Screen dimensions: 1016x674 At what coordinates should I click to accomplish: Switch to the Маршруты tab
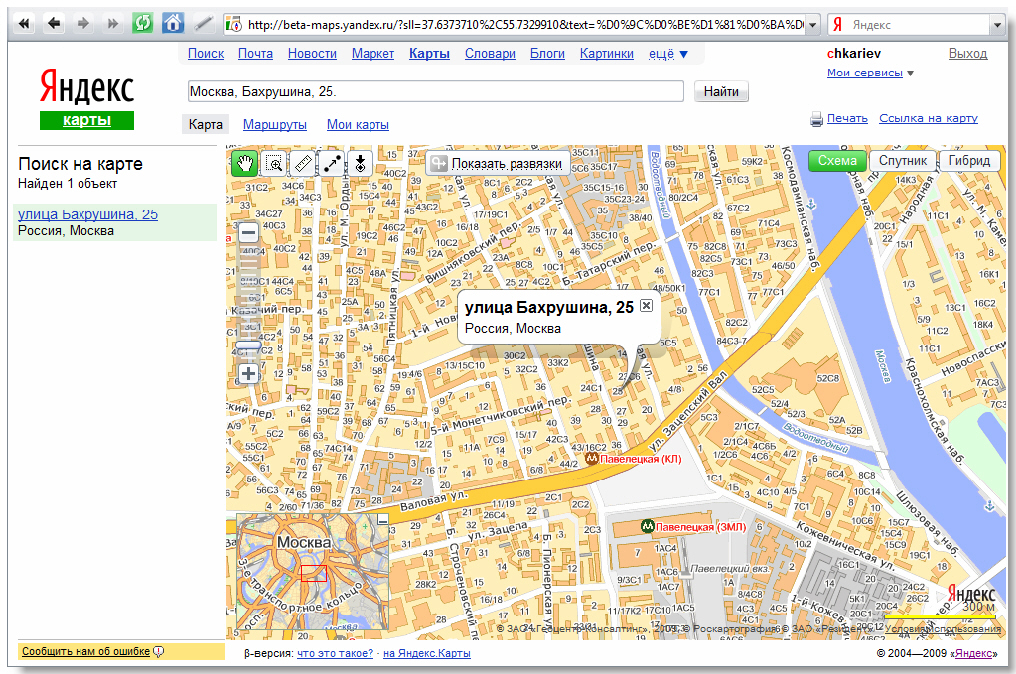(x=275, y=124)
